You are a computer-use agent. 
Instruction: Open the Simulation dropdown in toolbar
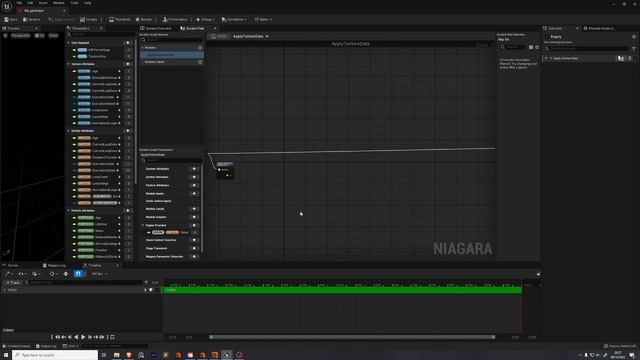[234, 20]
